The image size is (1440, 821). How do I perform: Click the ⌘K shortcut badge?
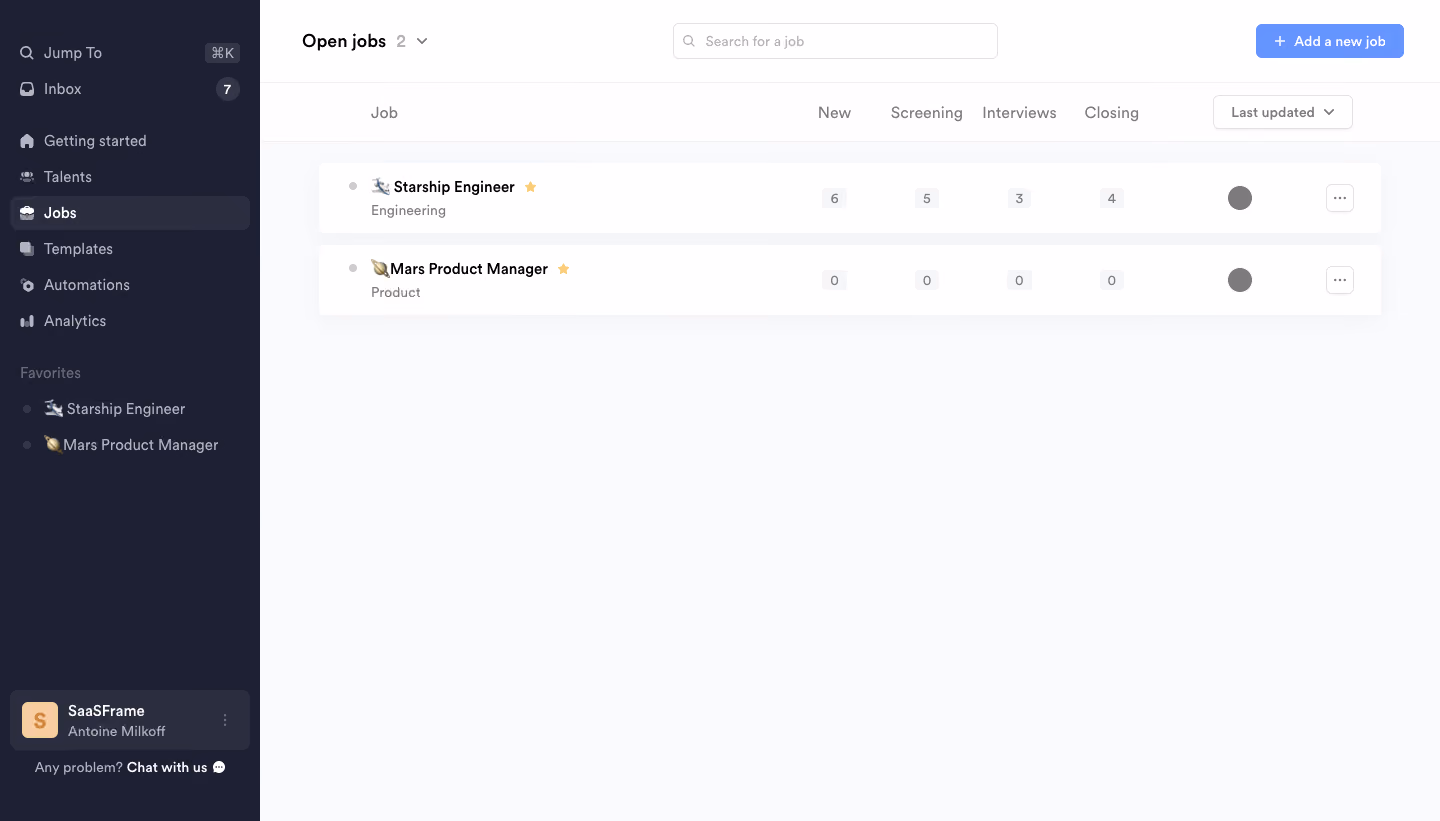pos(222,53)
